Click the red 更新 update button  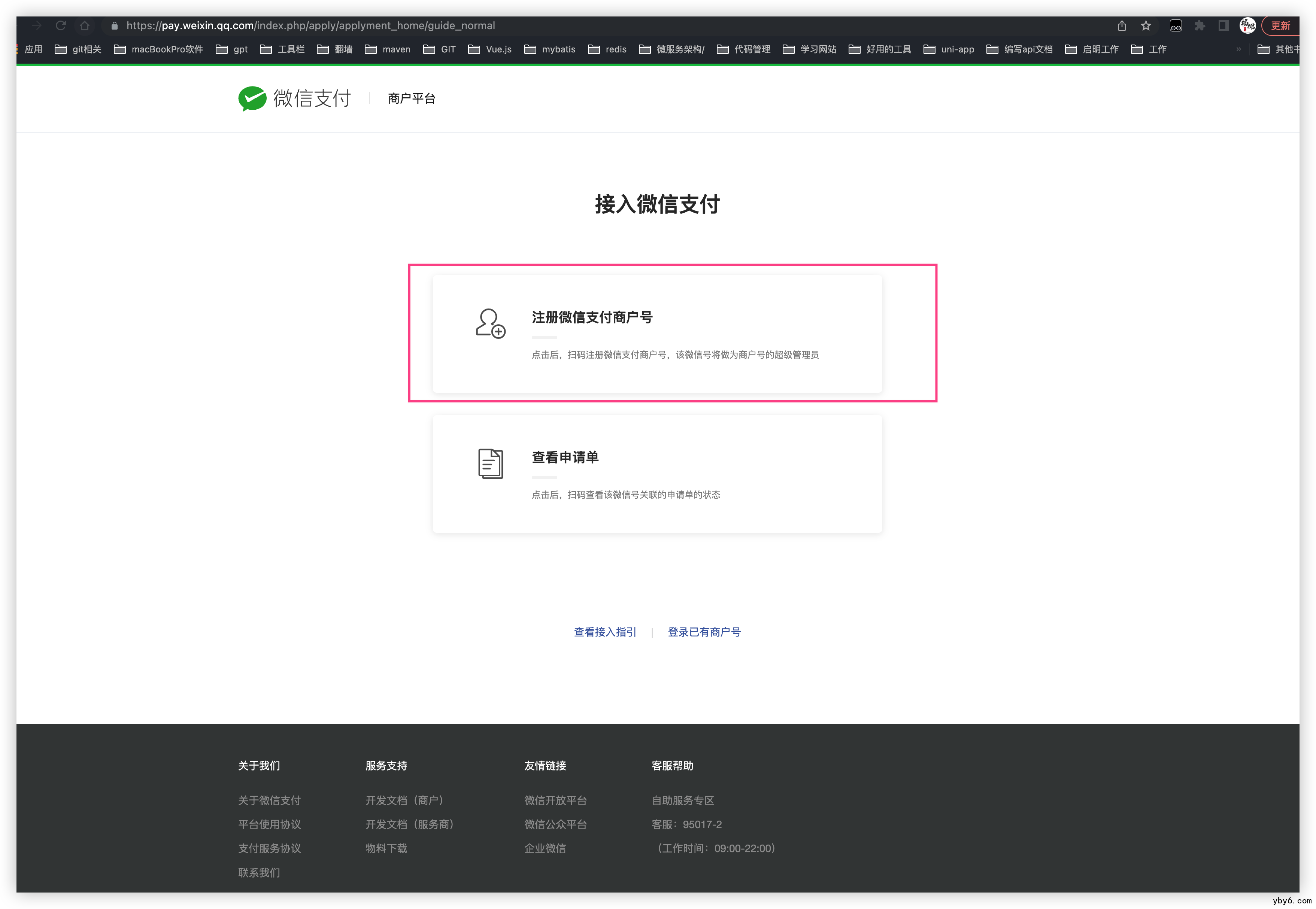click(1280, 25)
